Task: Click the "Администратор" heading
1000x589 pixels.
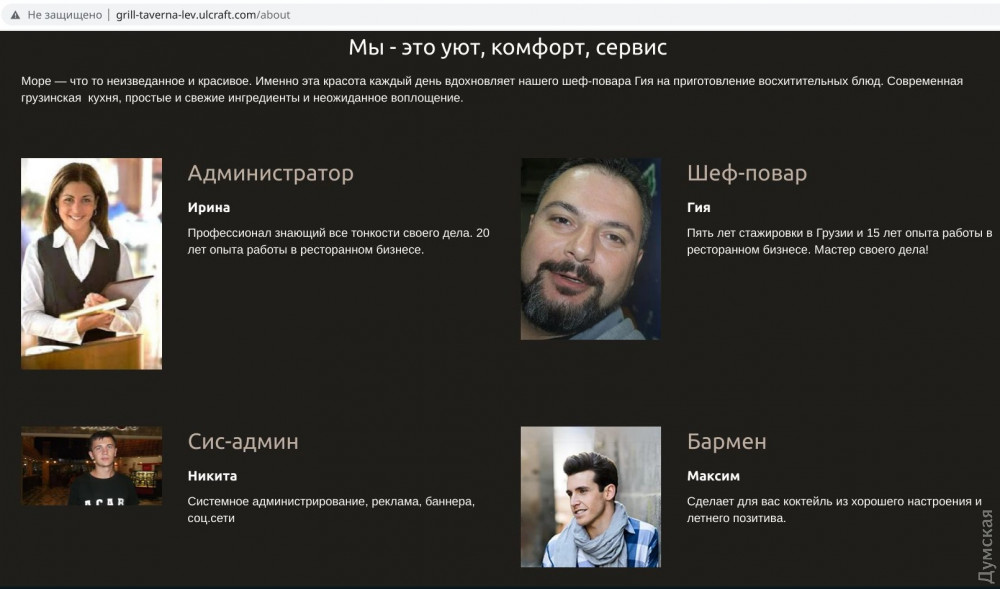Action: 270,173
